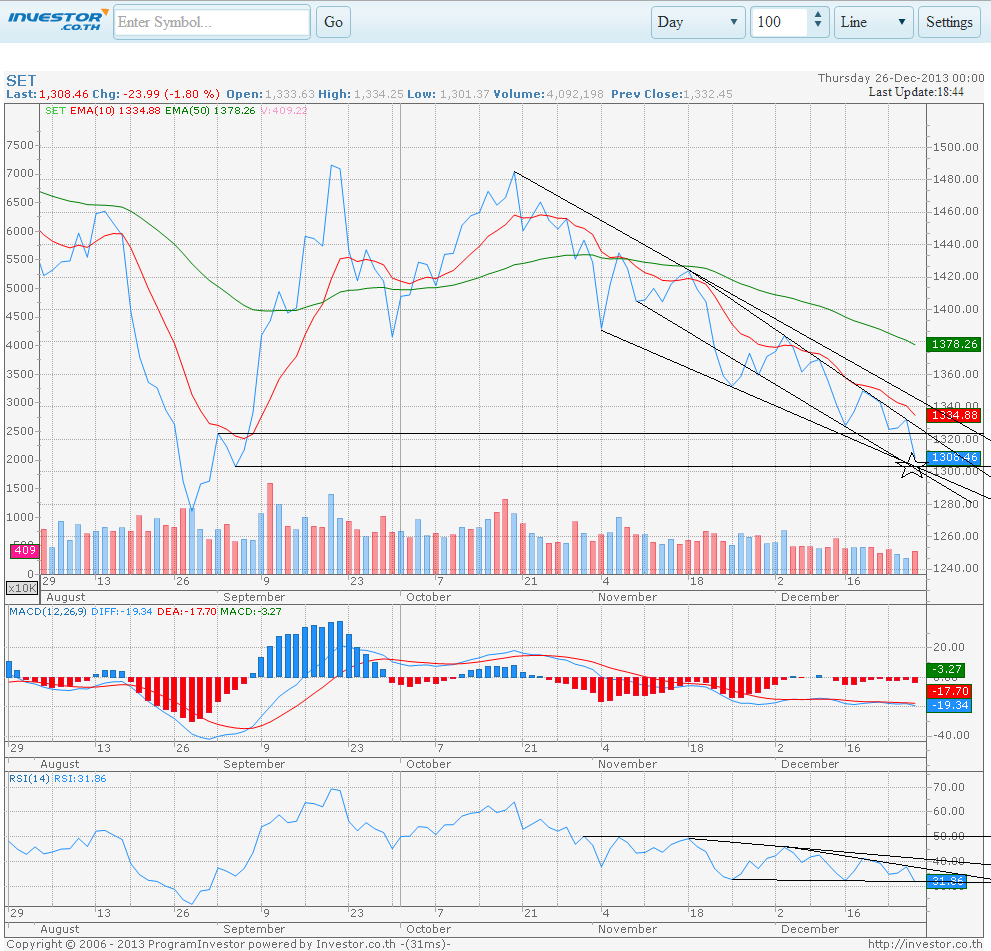Click the green 1378.26 EMA(50) price tag
The width and height of the screenshot is (991, 951).
(x=953, y=344)
